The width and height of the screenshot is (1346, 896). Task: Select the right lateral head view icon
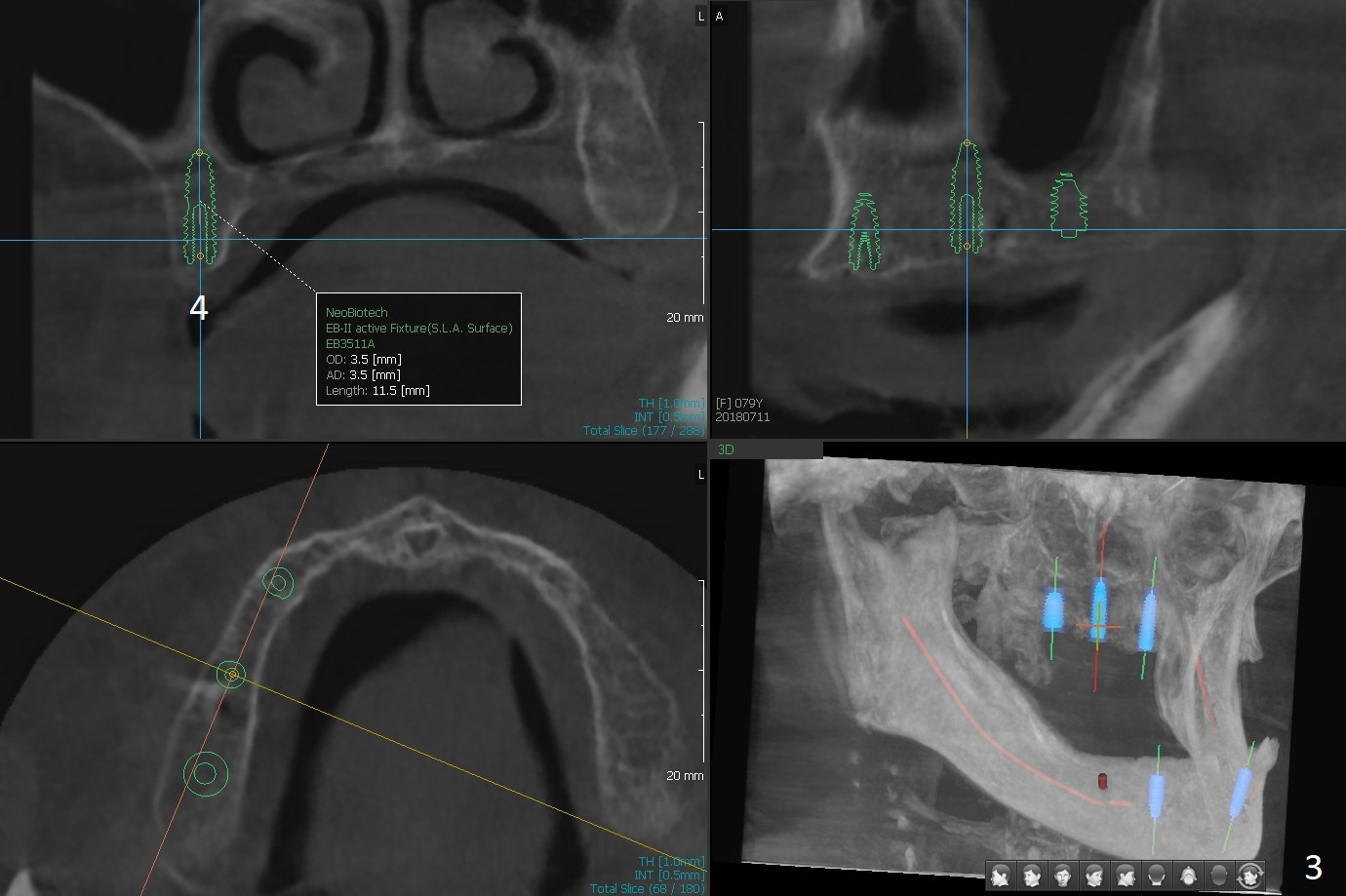(x=1002, y=875)
